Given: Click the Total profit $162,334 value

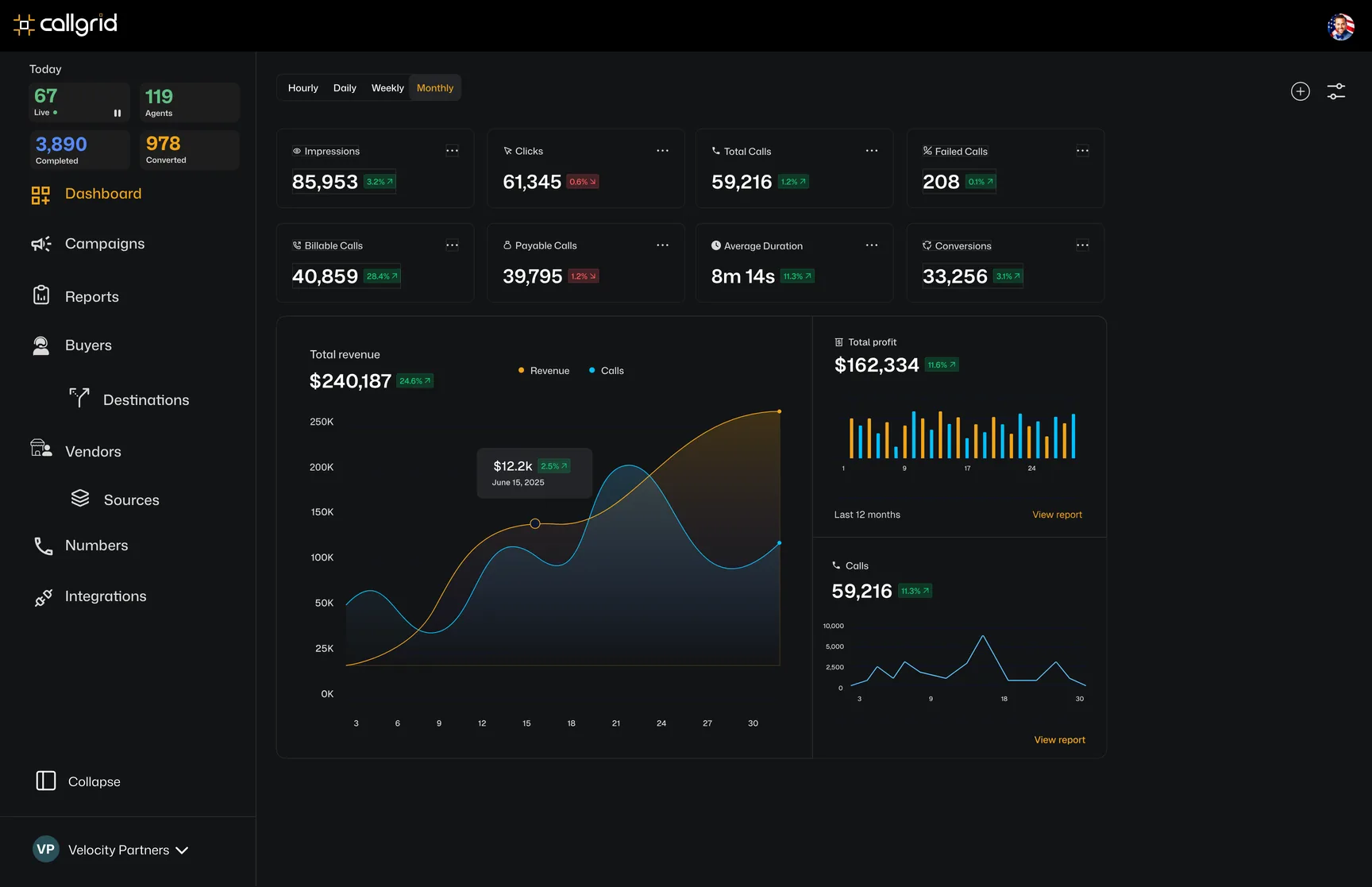Looking at the screenshot, I should tap(877, 365).
